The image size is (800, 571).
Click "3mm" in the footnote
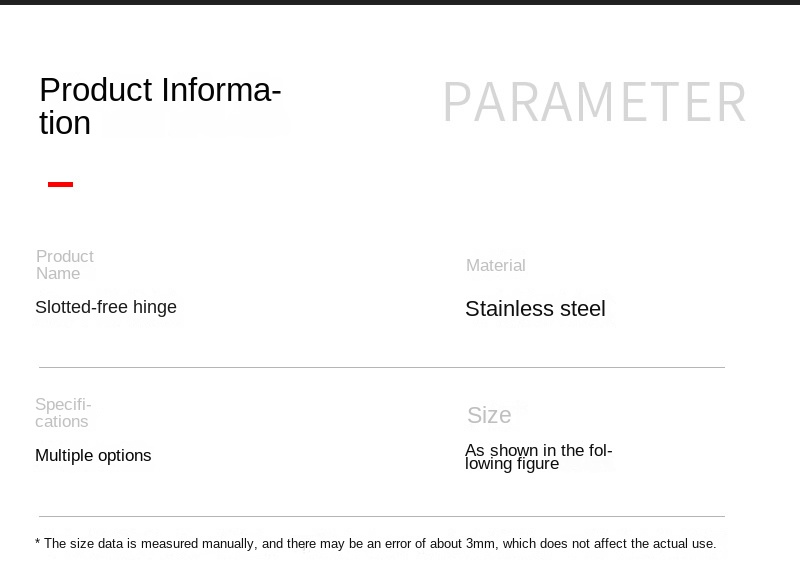[481, 544]
